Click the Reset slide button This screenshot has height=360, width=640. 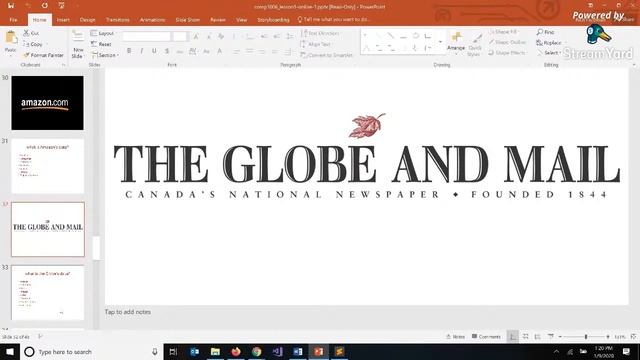pyautogui.click(x=101, y=44)
